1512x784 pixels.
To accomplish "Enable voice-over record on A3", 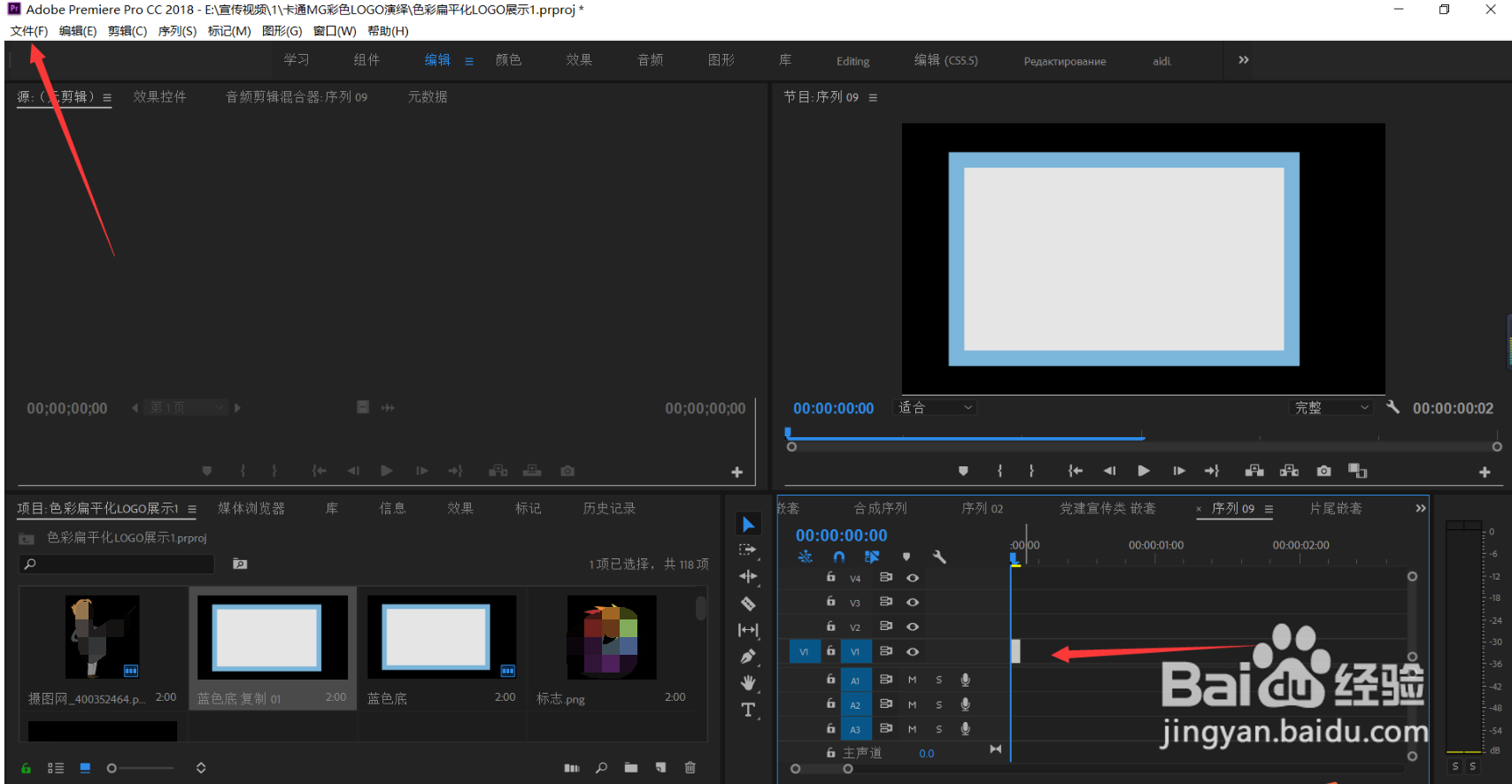I will point(965,729).
